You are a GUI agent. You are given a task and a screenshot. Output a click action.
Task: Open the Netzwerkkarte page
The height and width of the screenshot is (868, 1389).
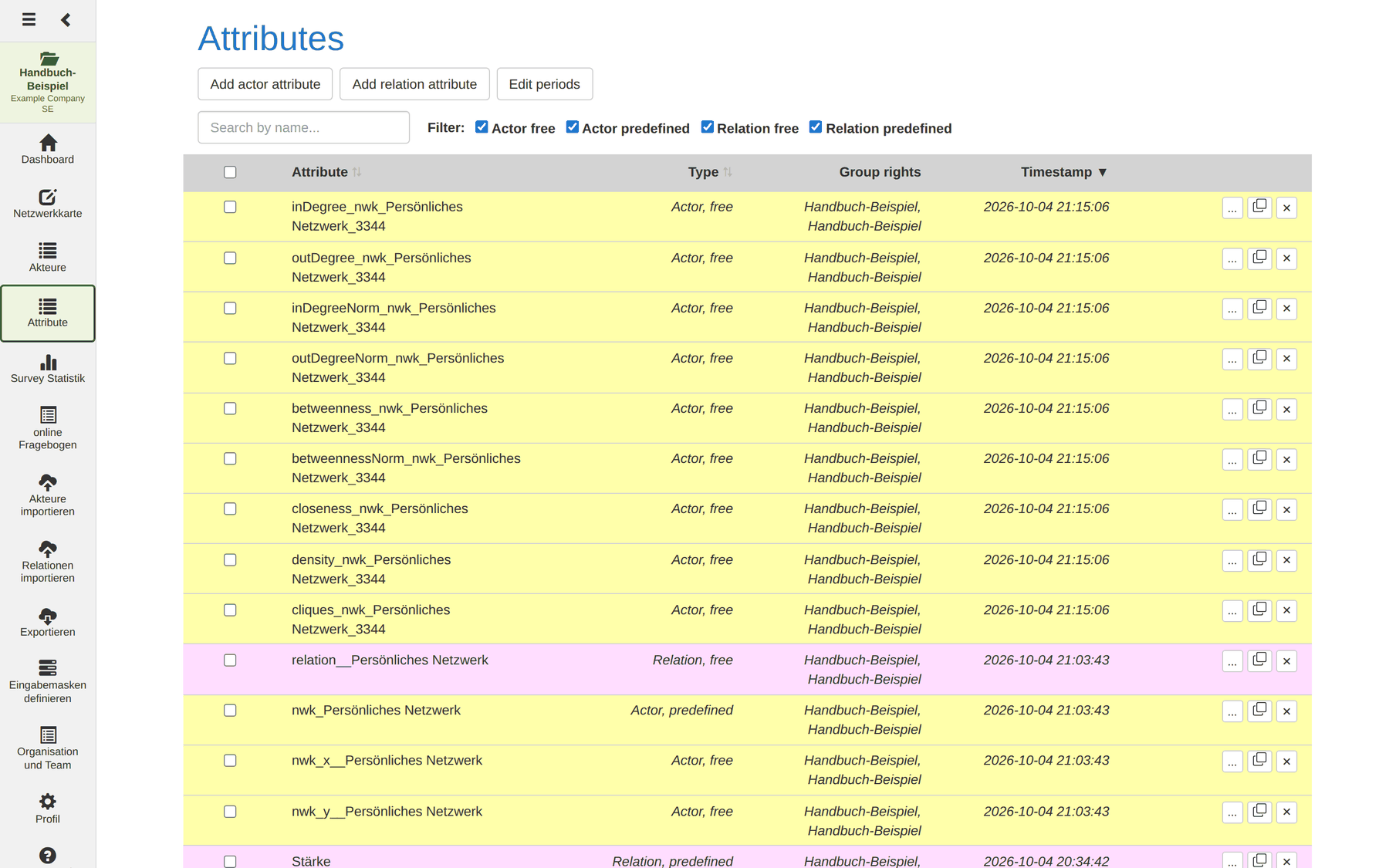point(48,204)
